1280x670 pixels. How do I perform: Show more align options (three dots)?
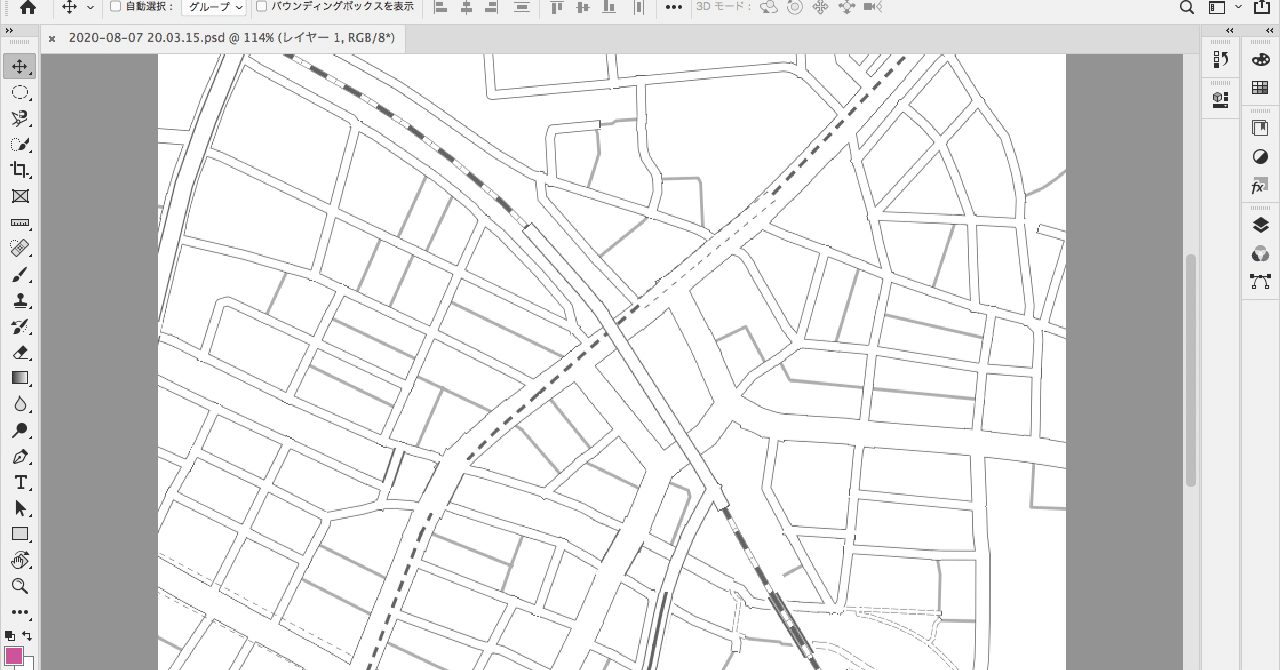[674, 7]
